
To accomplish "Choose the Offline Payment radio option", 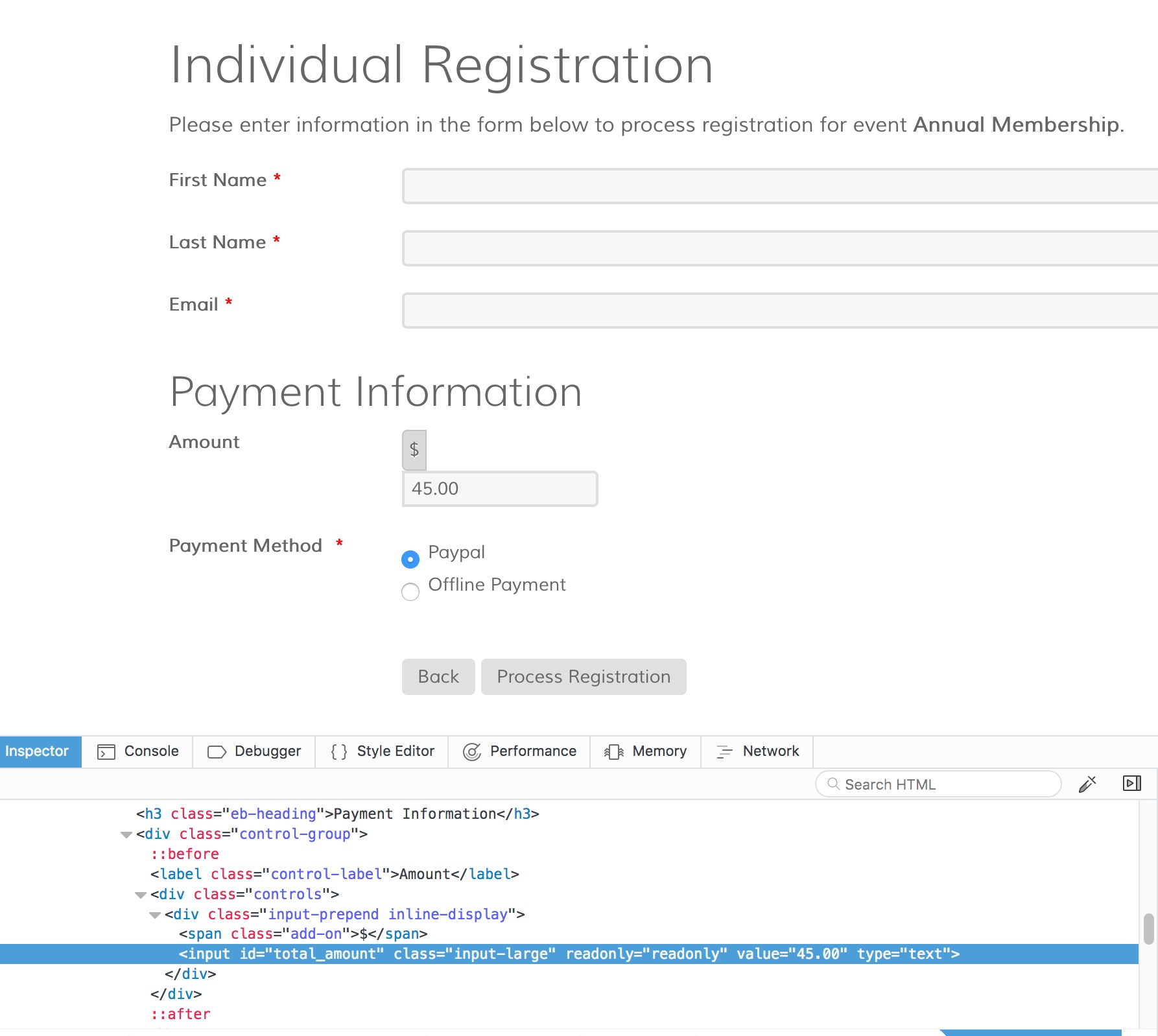I will tap(410, 591).
